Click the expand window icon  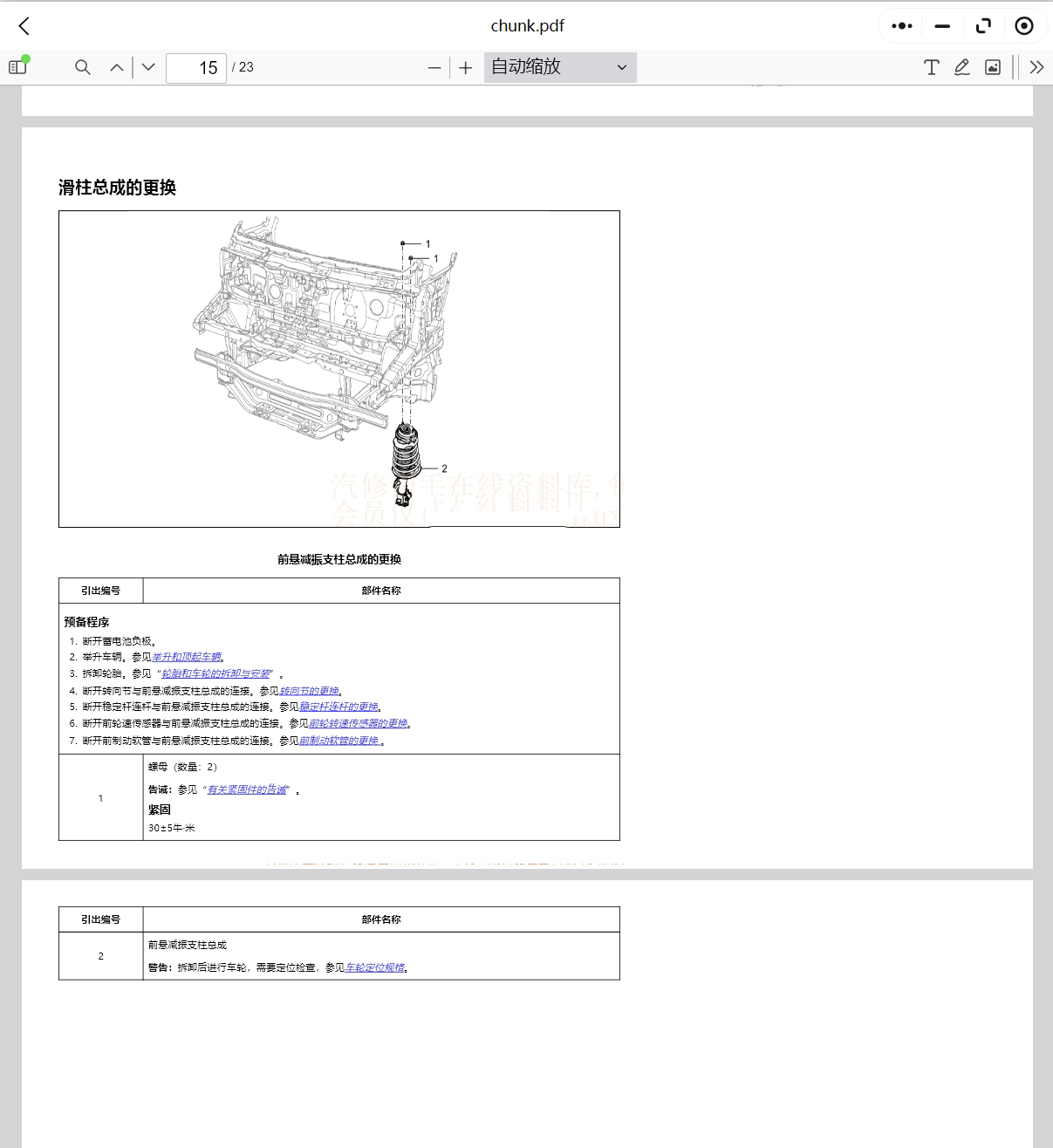tap(982, 25)
